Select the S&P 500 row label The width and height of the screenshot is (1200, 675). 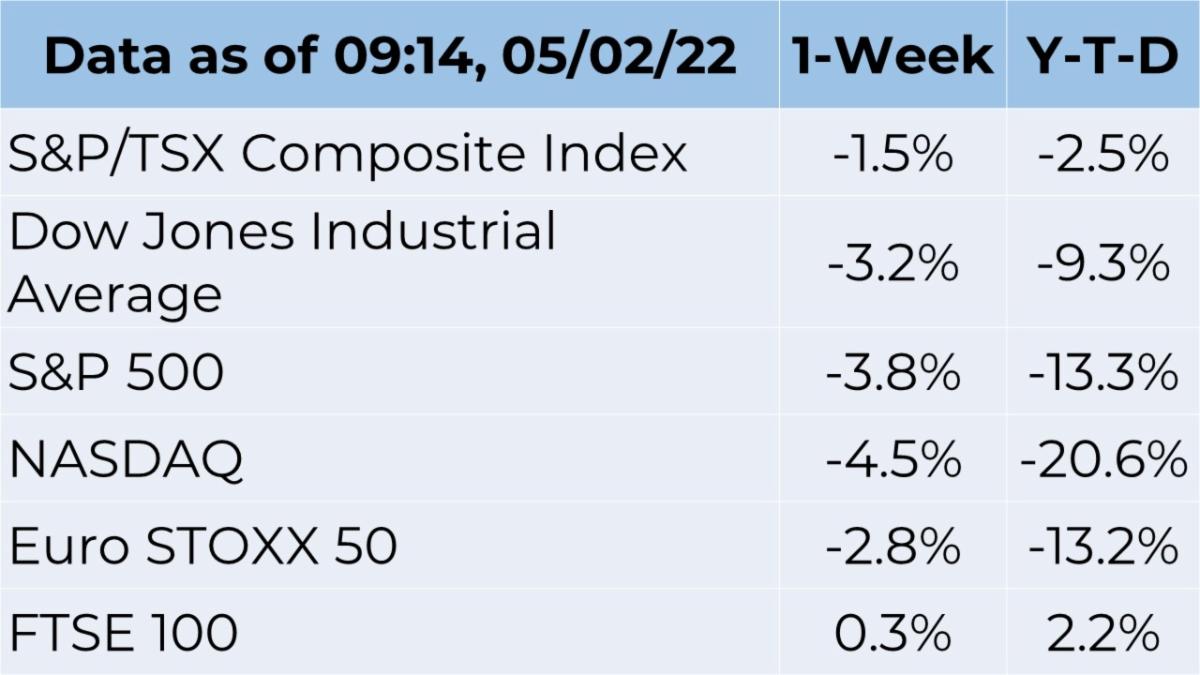(x=116, y=373)
